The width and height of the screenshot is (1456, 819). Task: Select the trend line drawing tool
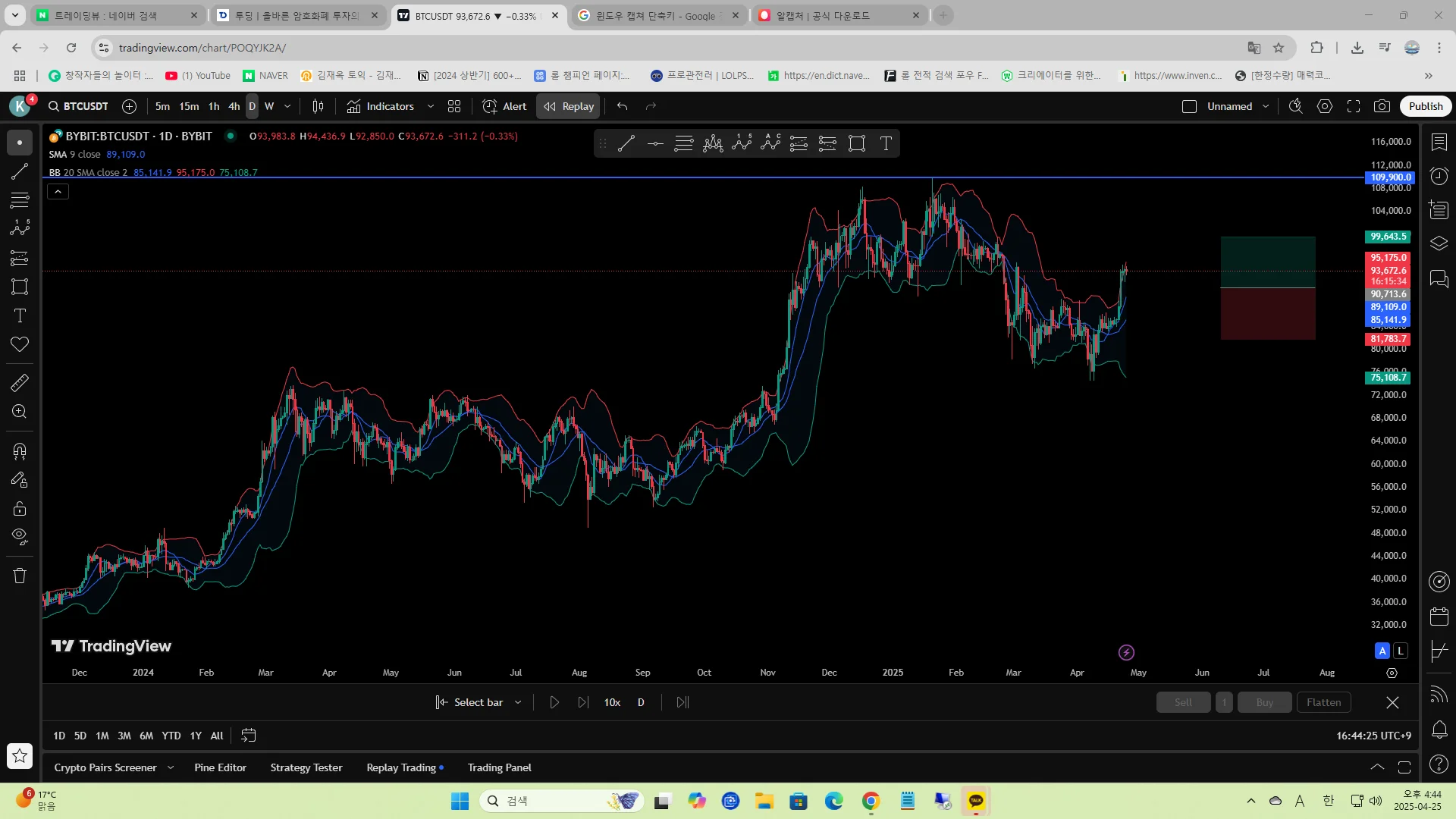(20, 171)
